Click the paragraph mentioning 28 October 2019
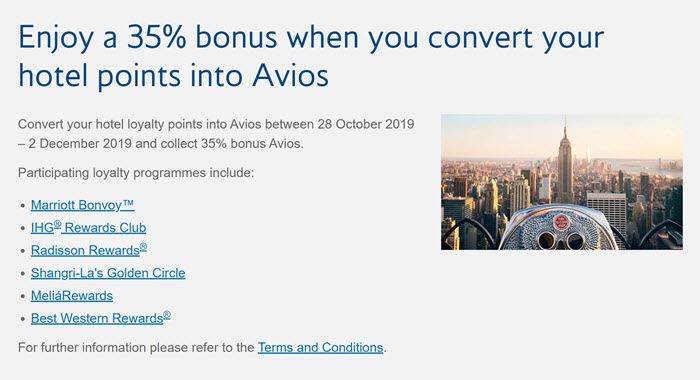Image resolution: width=700 pixels, height=380 pixels. [x=216, y=134]
